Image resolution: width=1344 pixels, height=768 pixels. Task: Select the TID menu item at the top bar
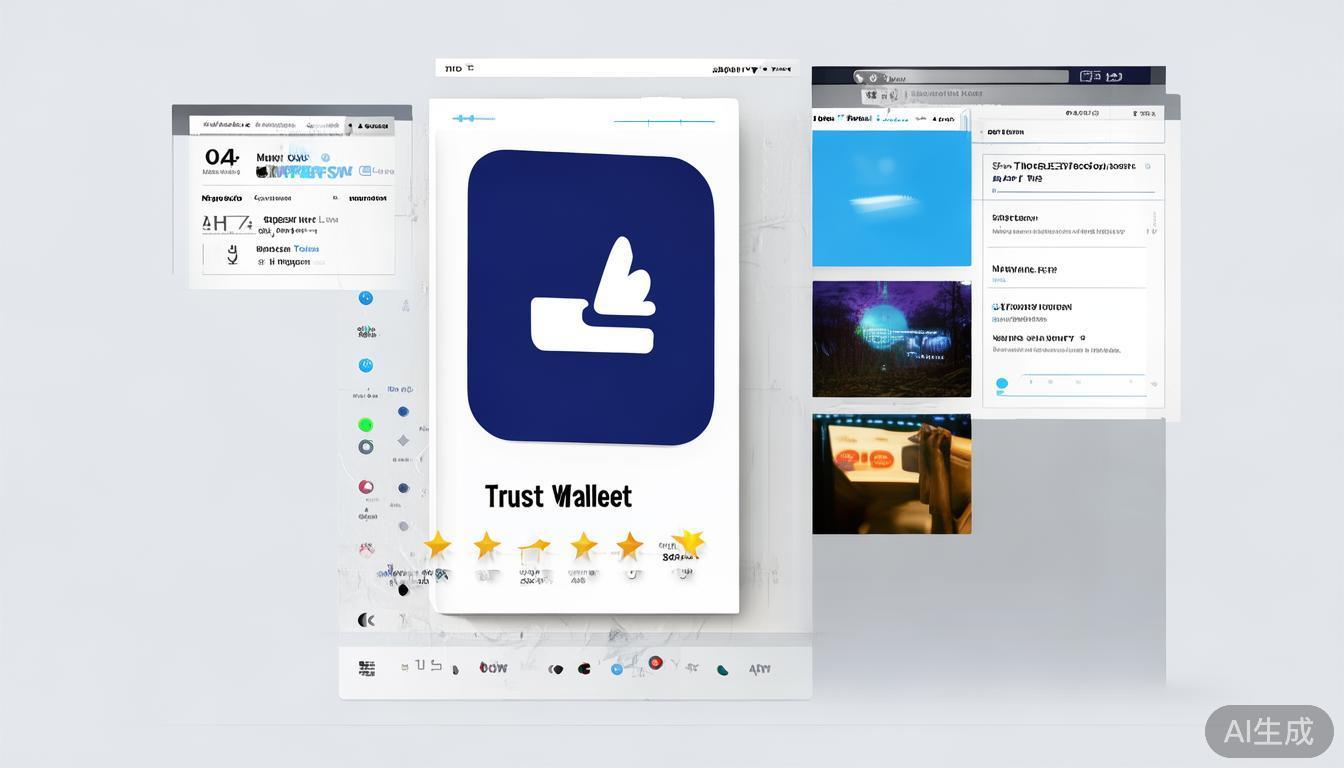tap(455, 68)
